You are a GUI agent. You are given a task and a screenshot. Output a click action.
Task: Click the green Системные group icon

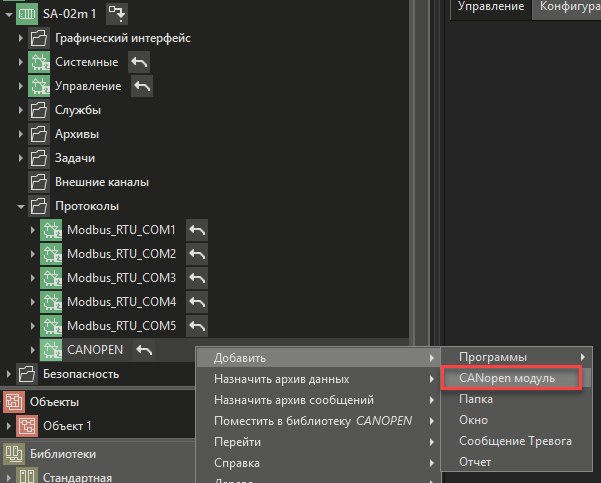(x=39, y=62)
